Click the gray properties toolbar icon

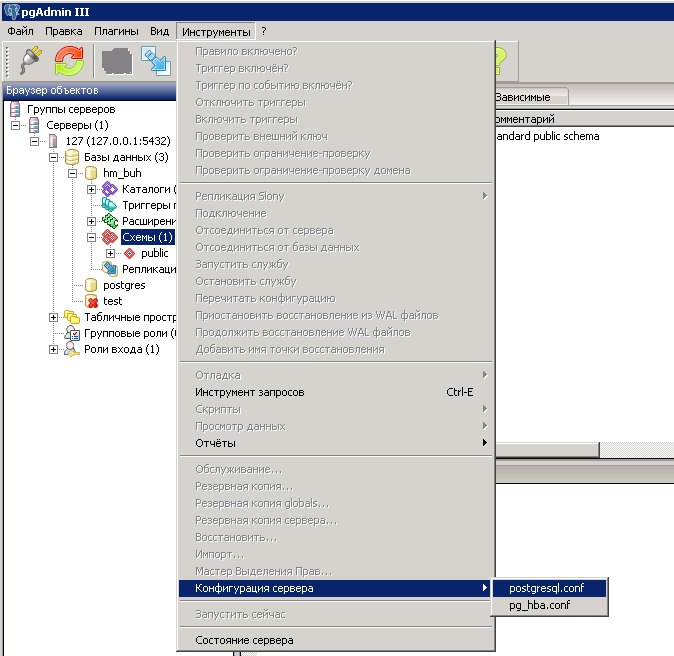pyautogui.click(x=116, y=61)
